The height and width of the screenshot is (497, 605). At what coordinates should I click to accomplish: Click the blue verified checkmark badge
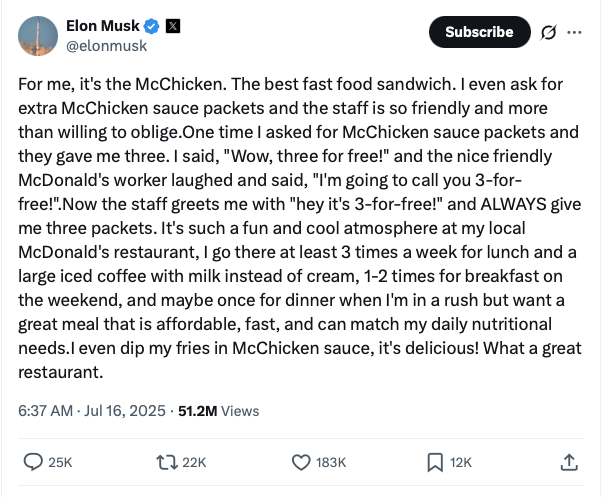(x=151, y=26)
